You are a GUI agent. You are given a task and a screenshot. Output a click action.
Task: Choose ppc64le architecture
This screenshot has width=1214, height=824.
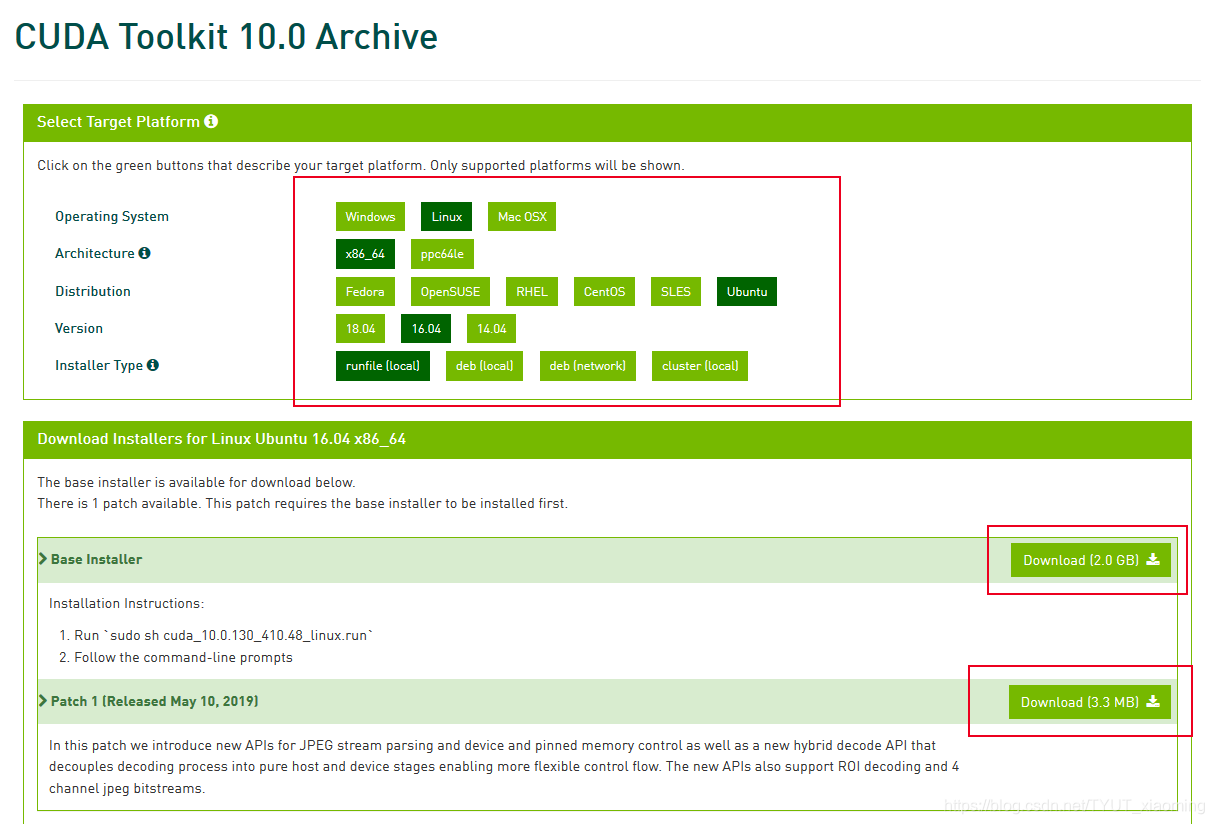tap(442, 254)
